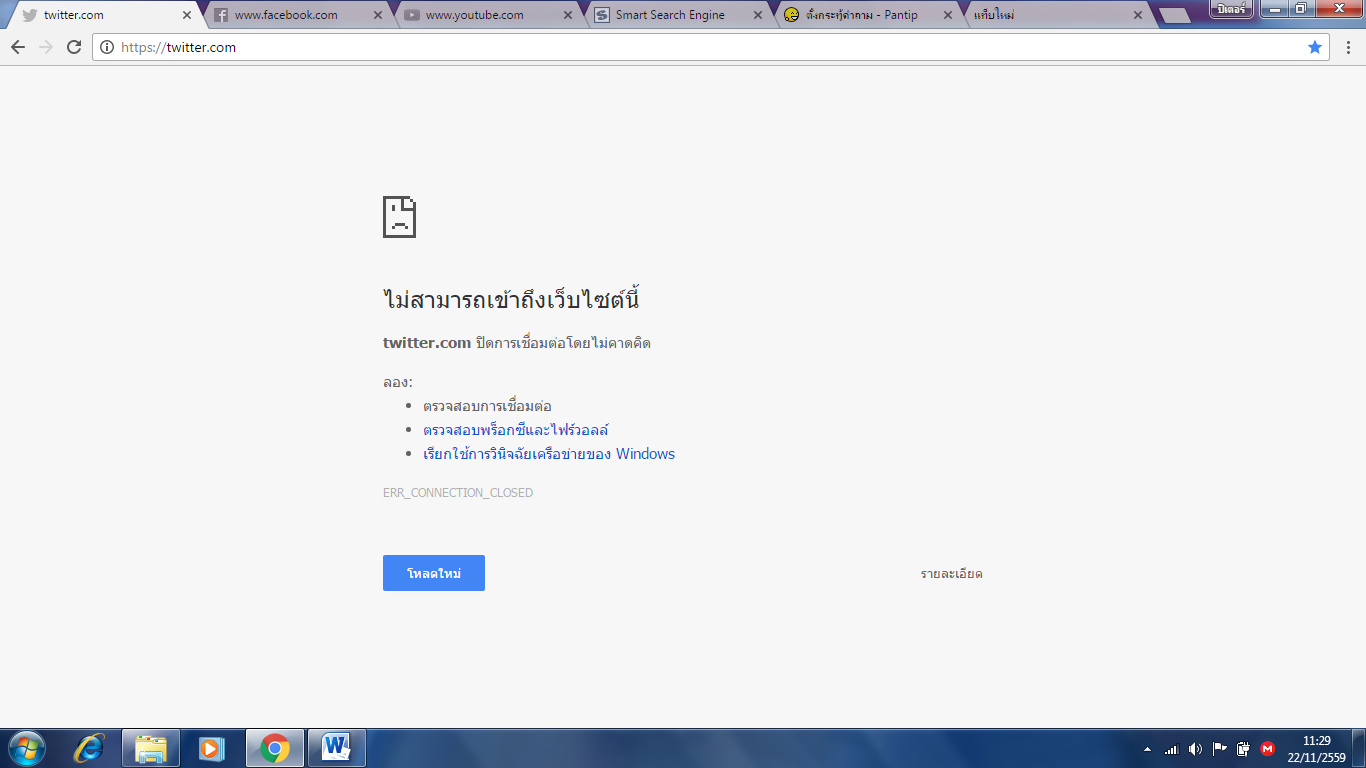Switch to the www.youtube.com tab
This screenshot has height=768, width=1366.
point(486,15)
